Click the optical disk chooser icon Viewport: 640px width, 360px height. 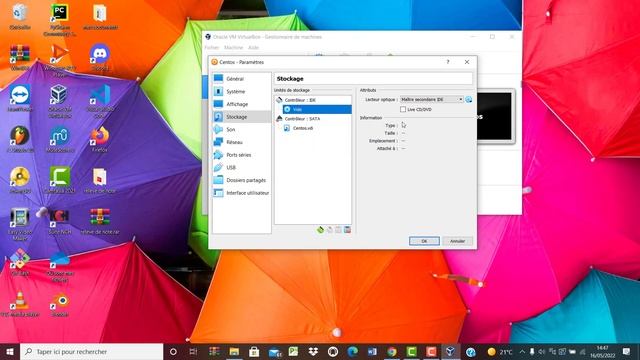469,100
